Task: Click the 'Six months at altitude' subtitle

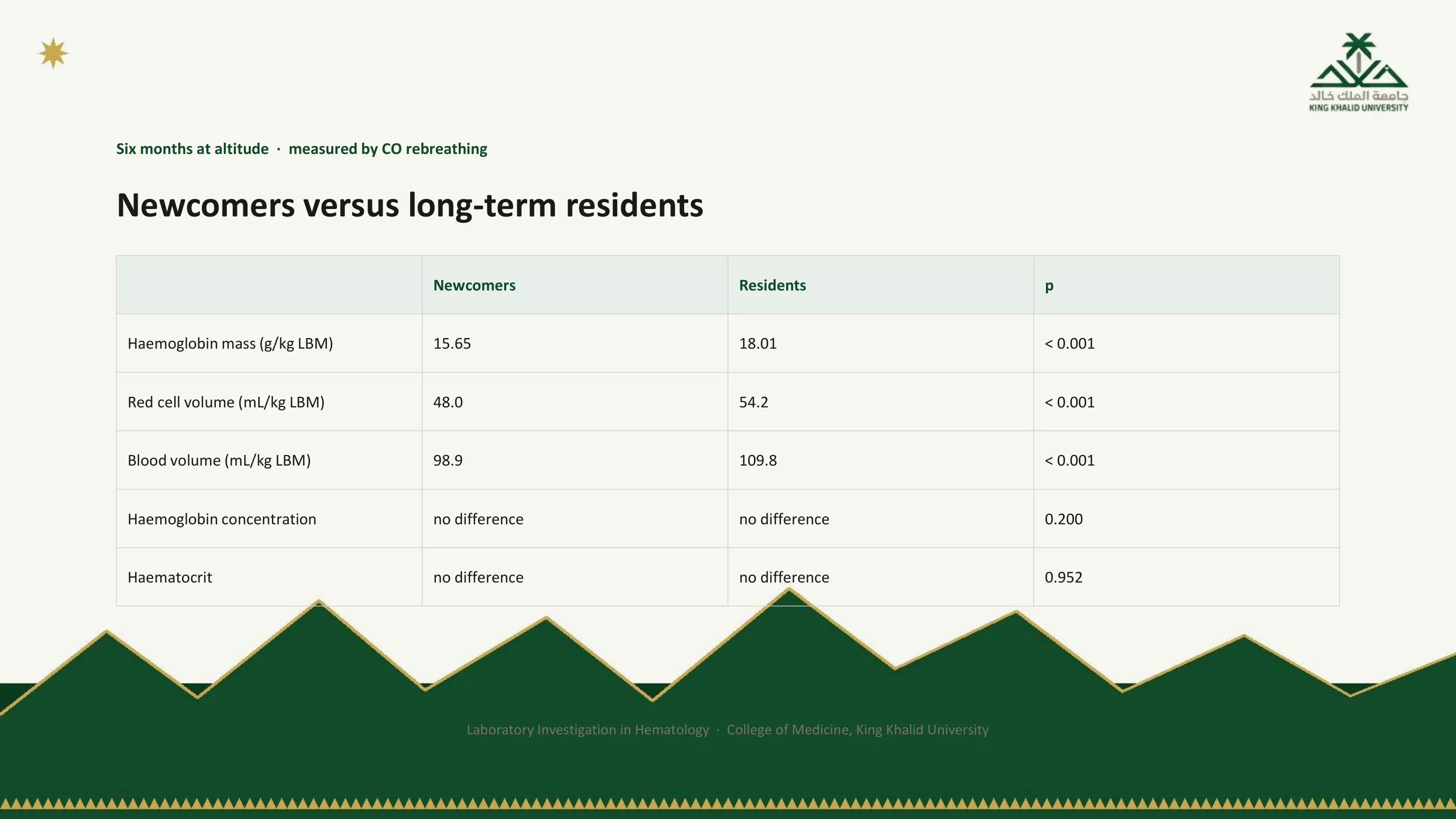Action: click(192, 149)
